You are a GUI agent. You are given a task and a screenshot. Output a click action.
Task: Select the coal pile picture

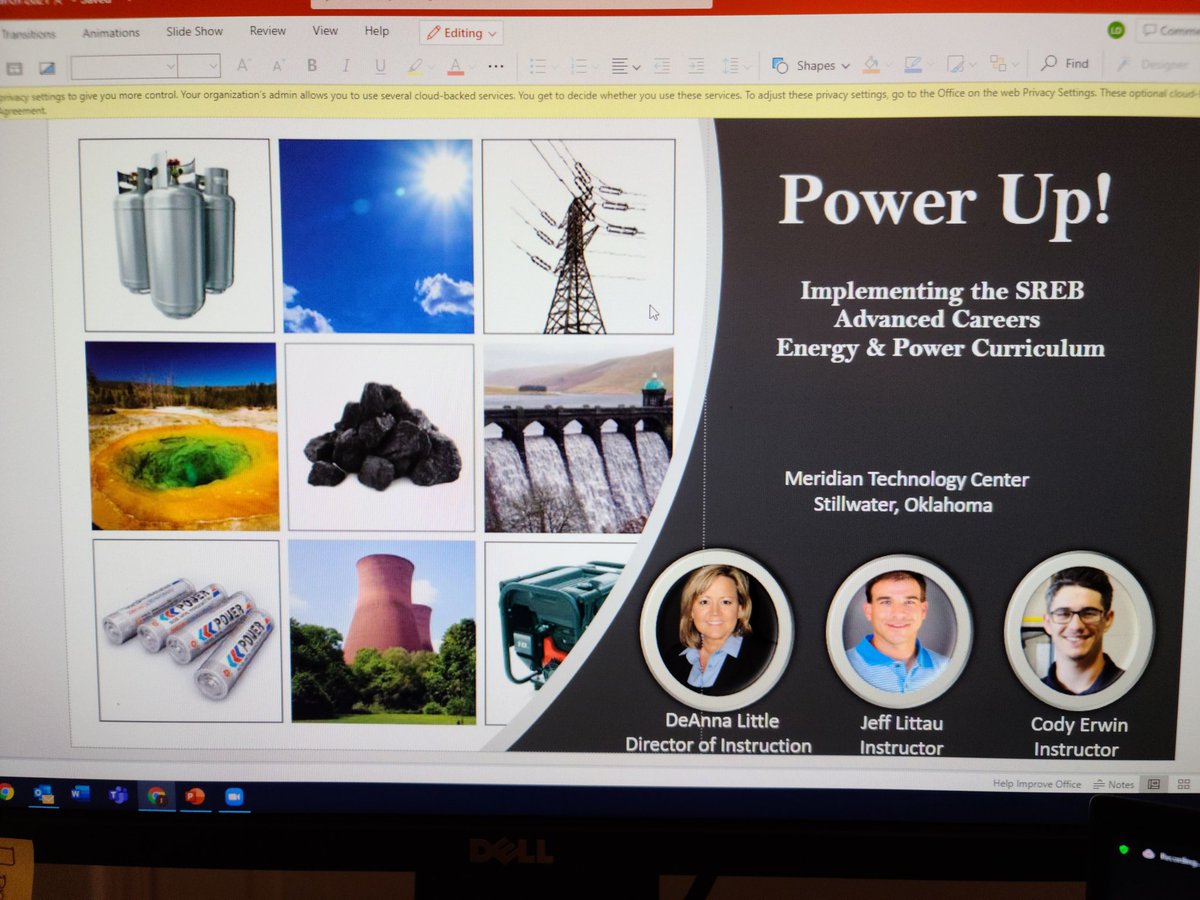point(381,437)
